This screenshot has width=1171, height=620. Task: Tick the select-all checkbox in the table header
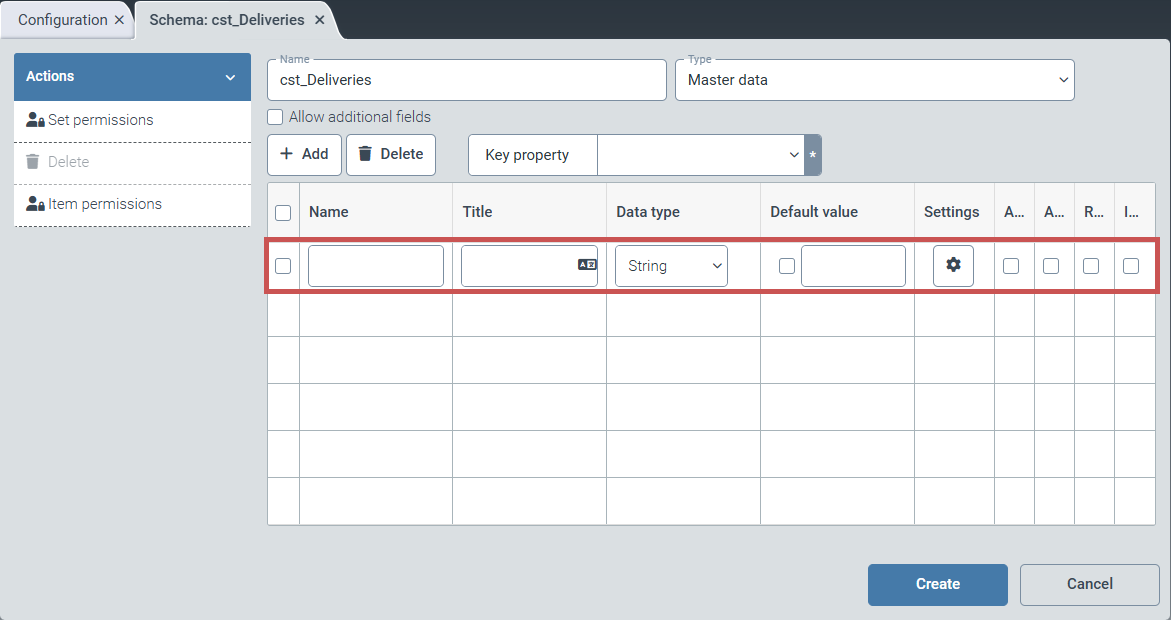pos(283,212)
